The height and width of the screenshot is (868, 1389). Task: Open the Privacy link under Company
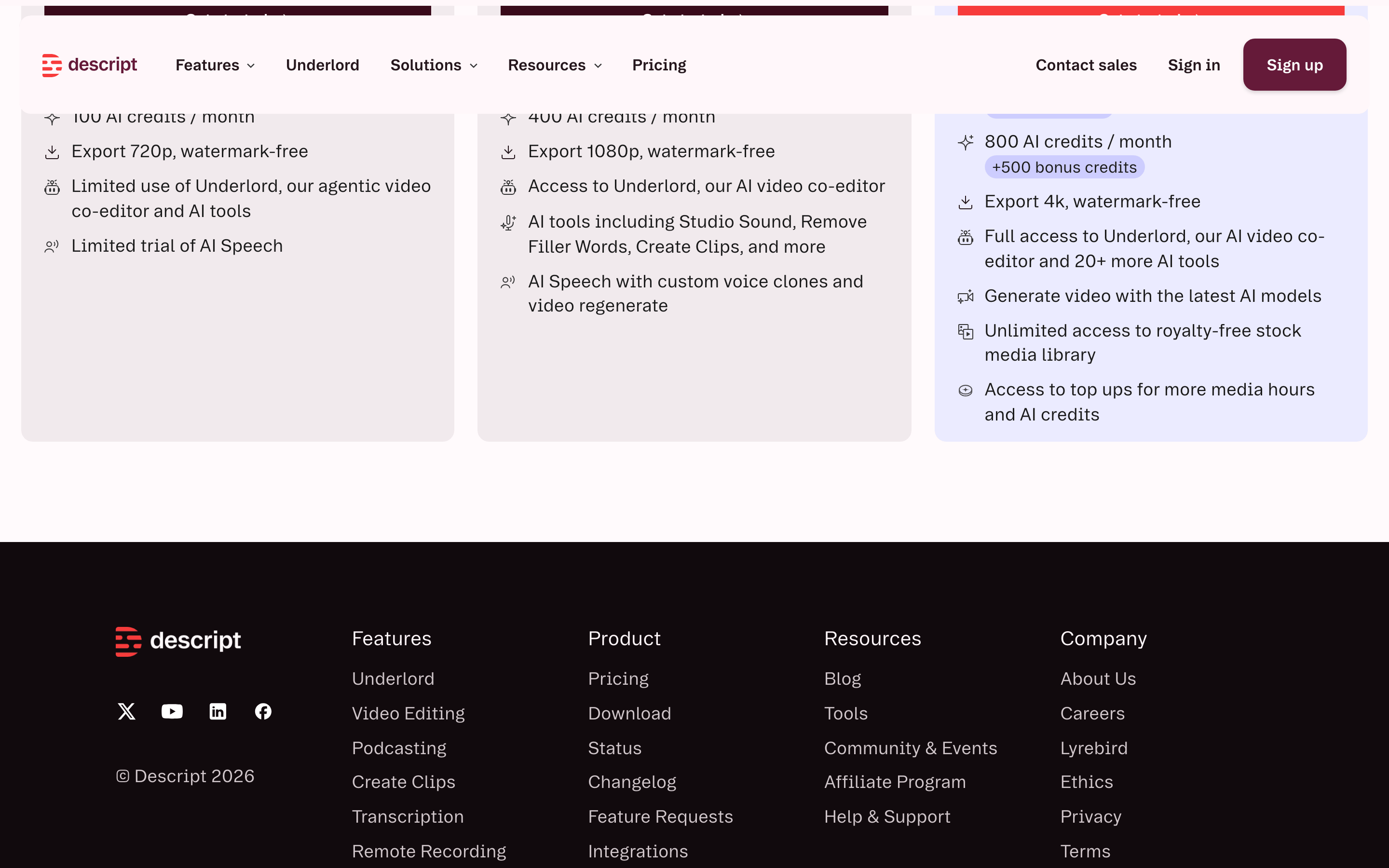1090,816
